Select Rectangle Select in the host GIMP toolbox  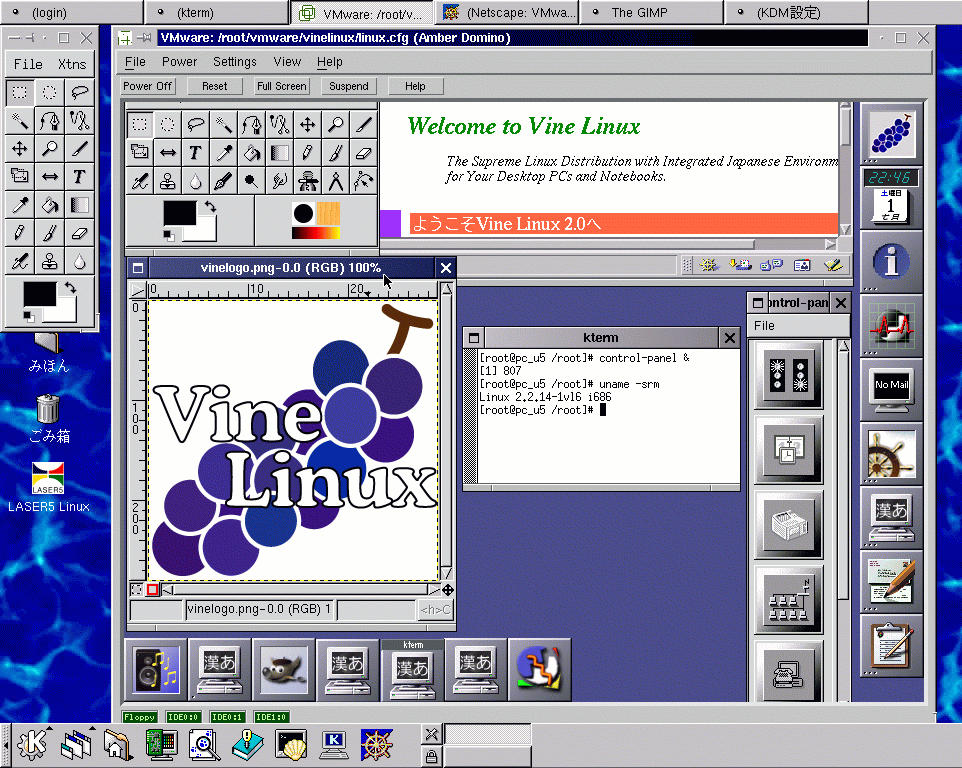click(20, 93)
